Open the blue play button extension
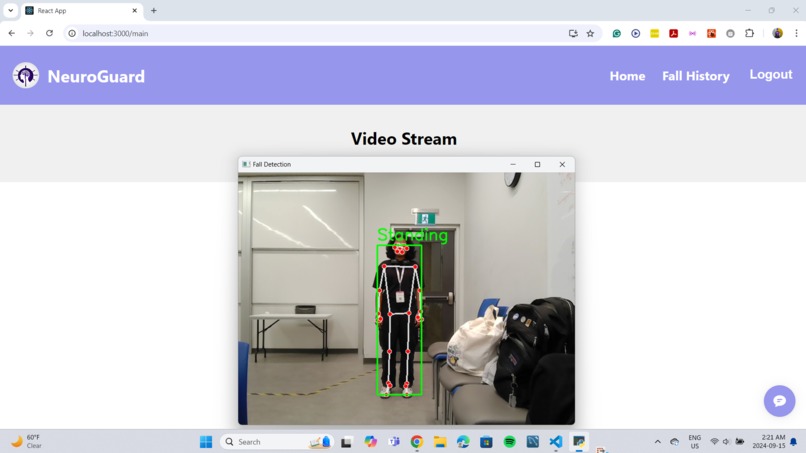The image size is (806, 453). 635,33
